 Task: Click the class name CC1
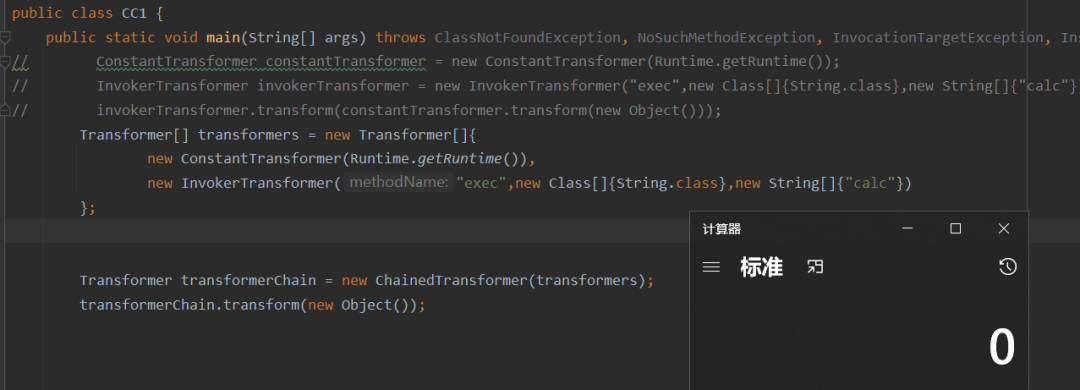[x=134, y=12]
